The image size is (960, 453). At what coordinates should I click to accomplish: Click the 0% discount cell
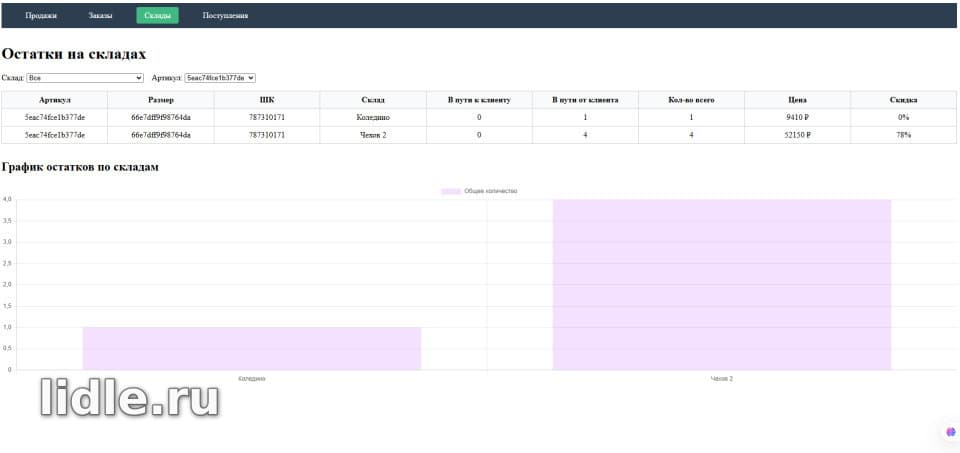point(903,118)
